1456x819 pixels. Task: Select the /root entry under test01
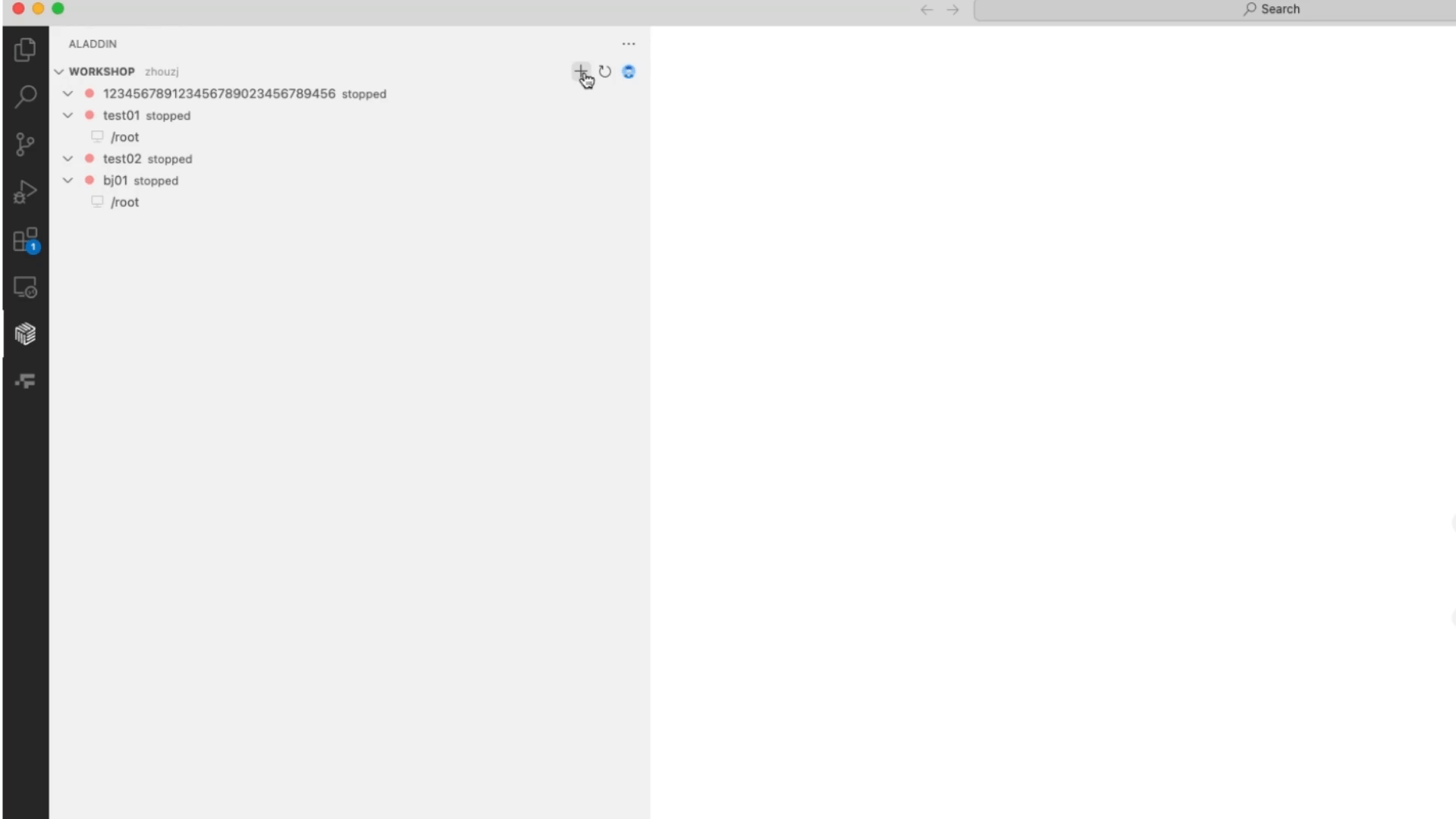tap(125, 137)
